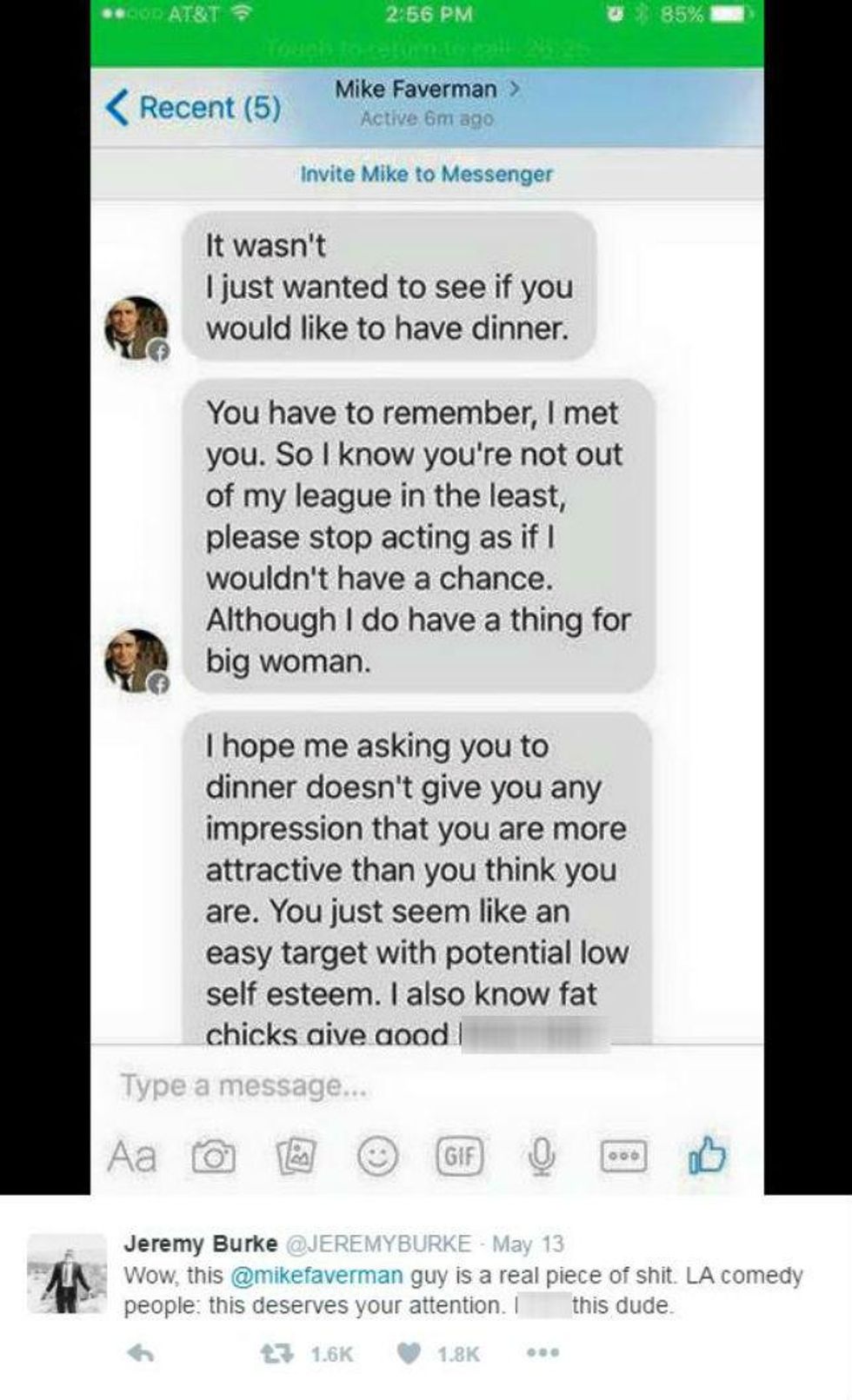Tap the camera icon in message toolbar

(213, 1157)
